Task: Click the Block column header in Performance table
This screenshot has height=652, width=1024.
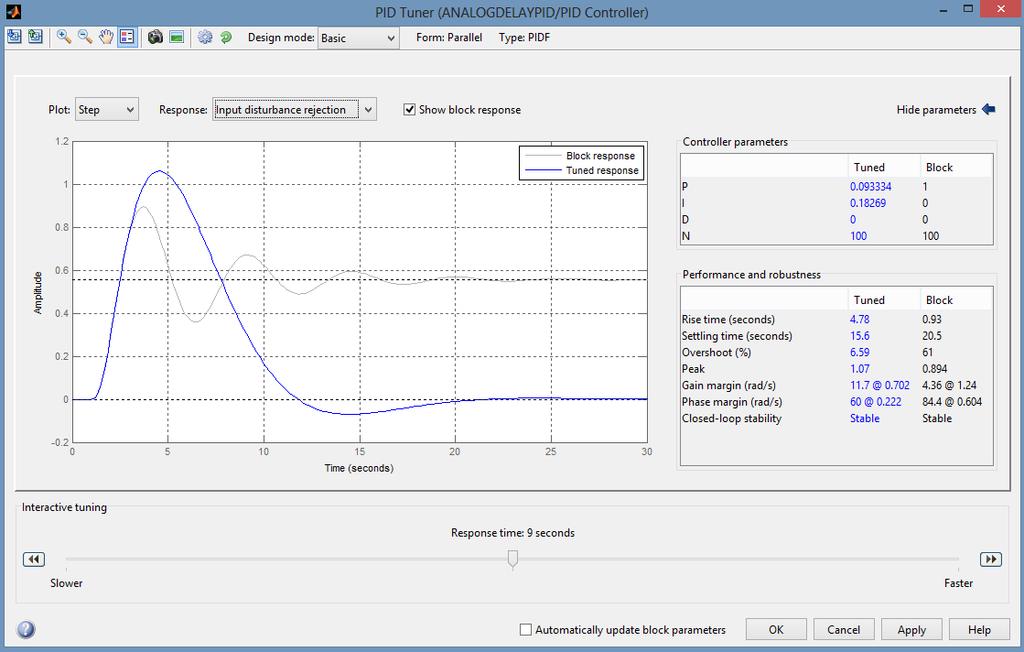Action: pyautogui.click(x=939, y=300)
